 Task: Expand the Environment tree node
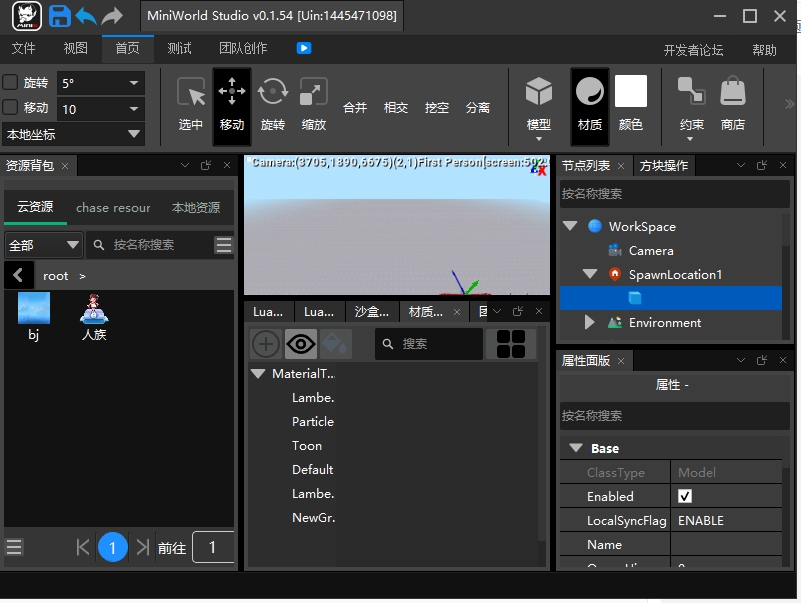click(589, 322)
